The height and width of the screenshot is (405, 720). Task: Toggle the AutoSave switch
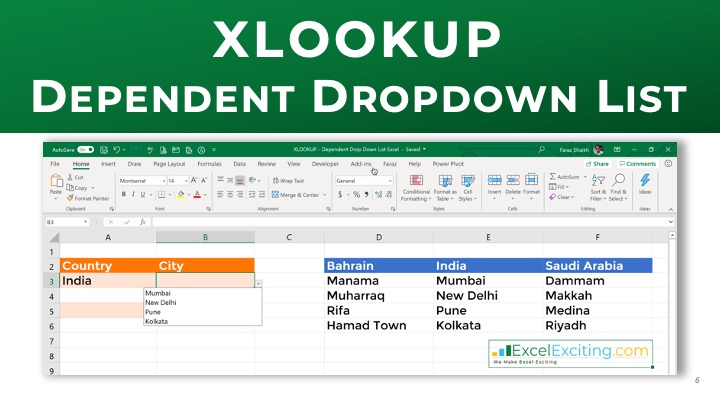click(85, 150)
